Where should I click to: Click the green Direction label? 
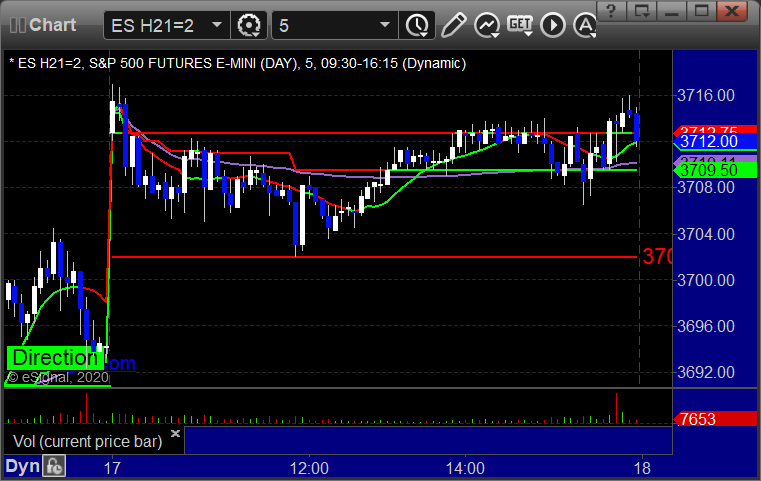click(x=55, y=358)
